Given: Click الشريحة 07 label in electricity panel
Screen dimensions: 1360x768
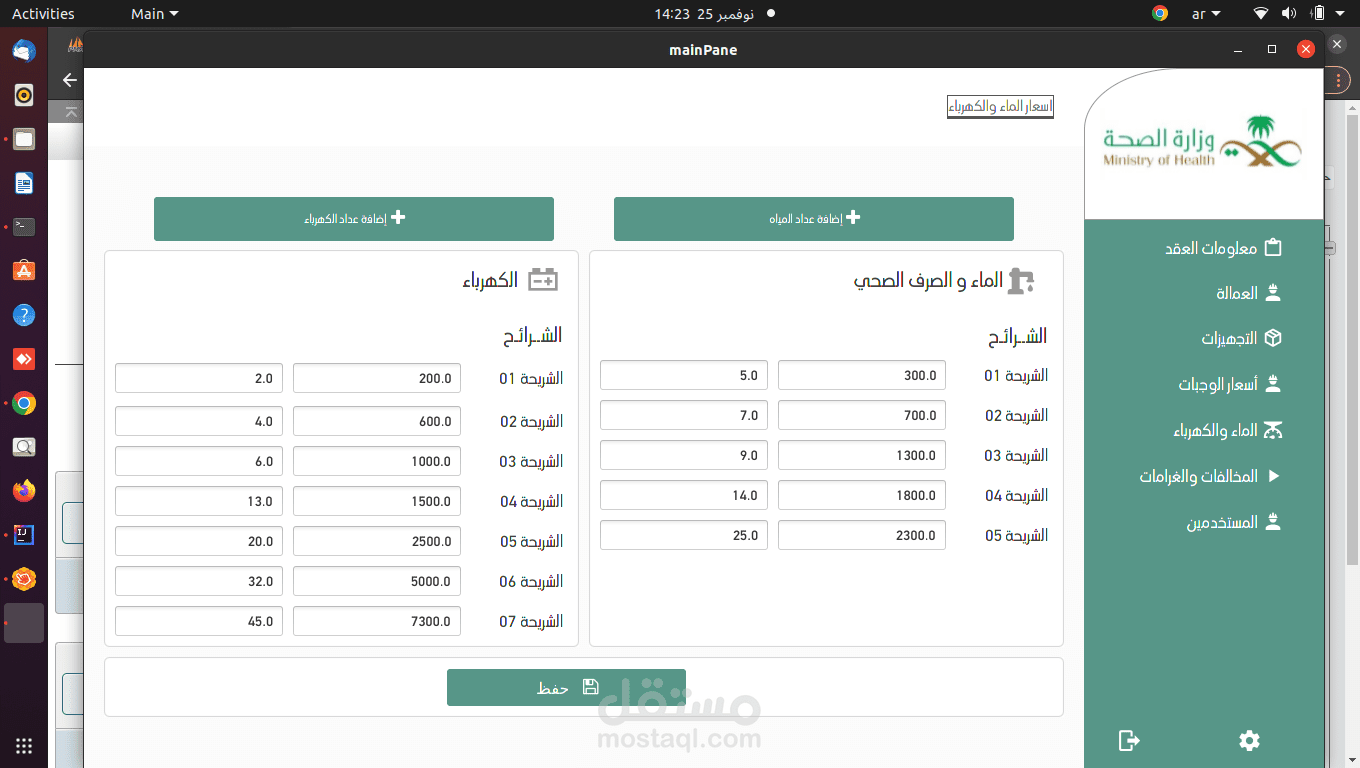Looking at the screenshot, I should tap(532, 622).
